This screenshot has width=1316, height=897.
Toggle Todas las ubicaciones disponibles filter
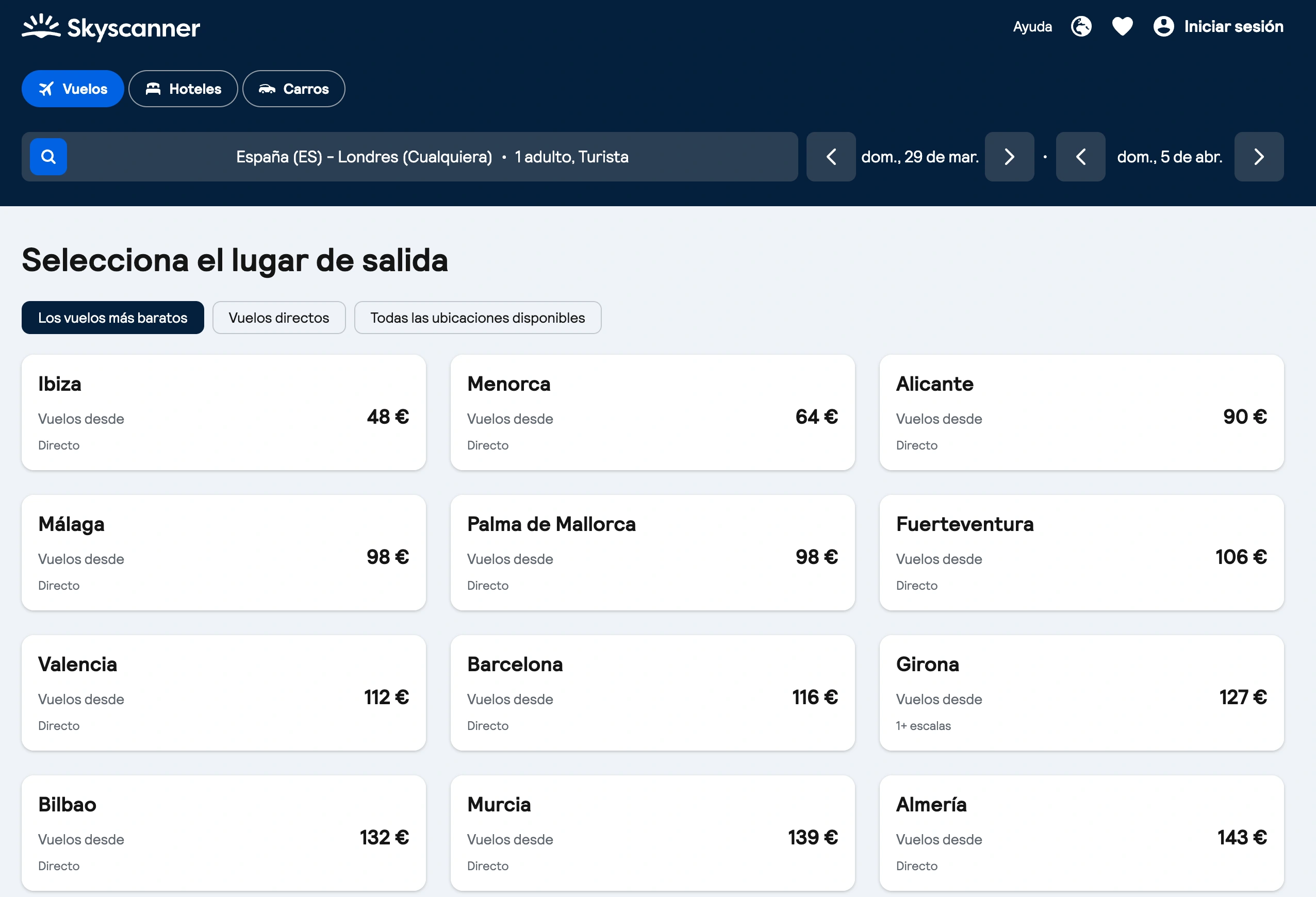[x=478, y=318]
